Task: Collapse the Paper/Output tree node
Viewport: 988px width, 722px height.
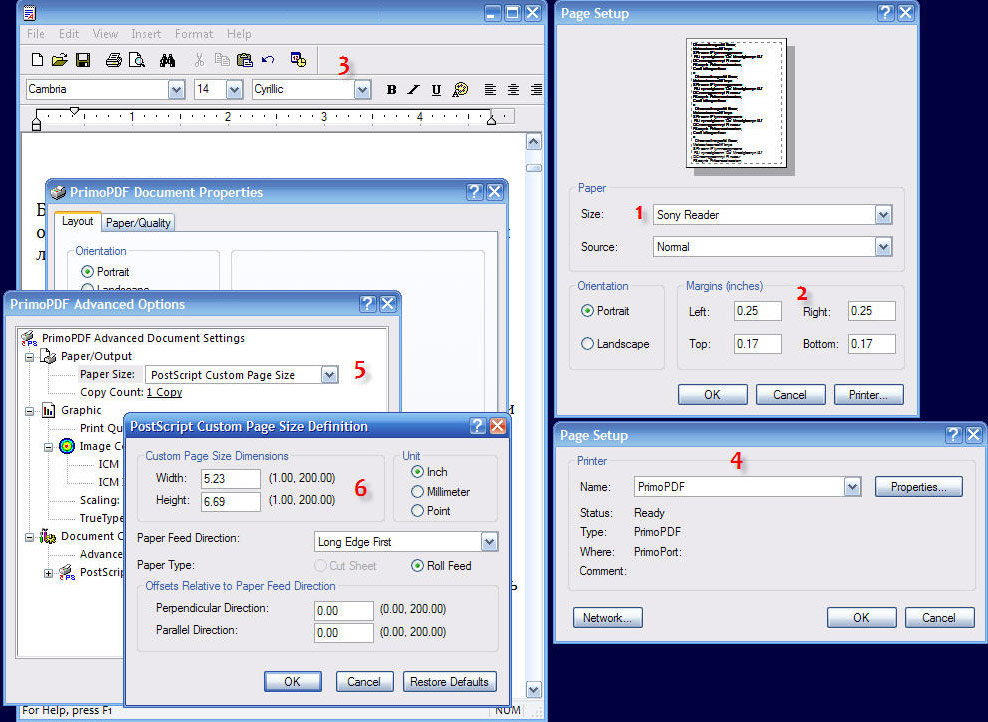Action: 30,357
